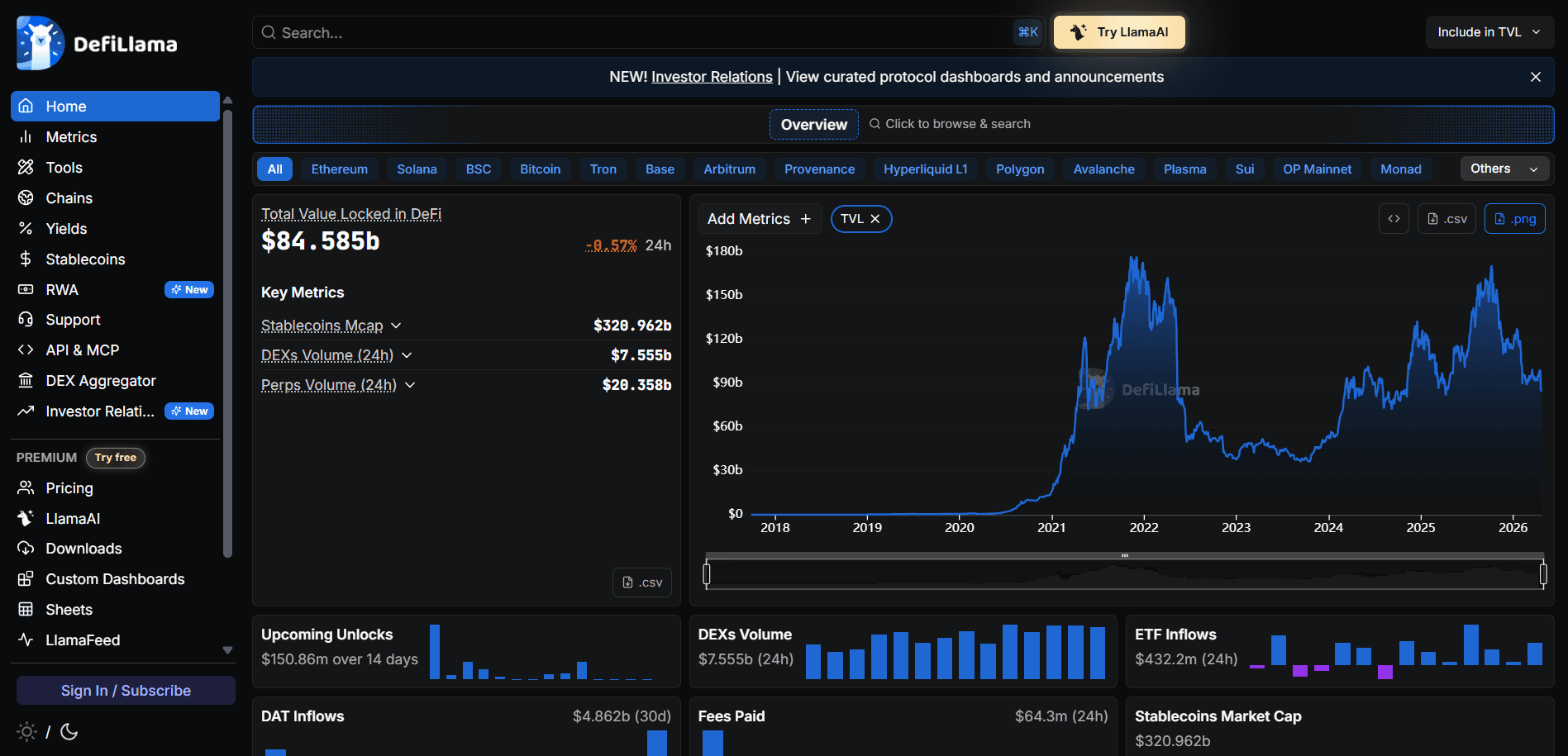Open Stablecoins dollar item

pos(115,259)
